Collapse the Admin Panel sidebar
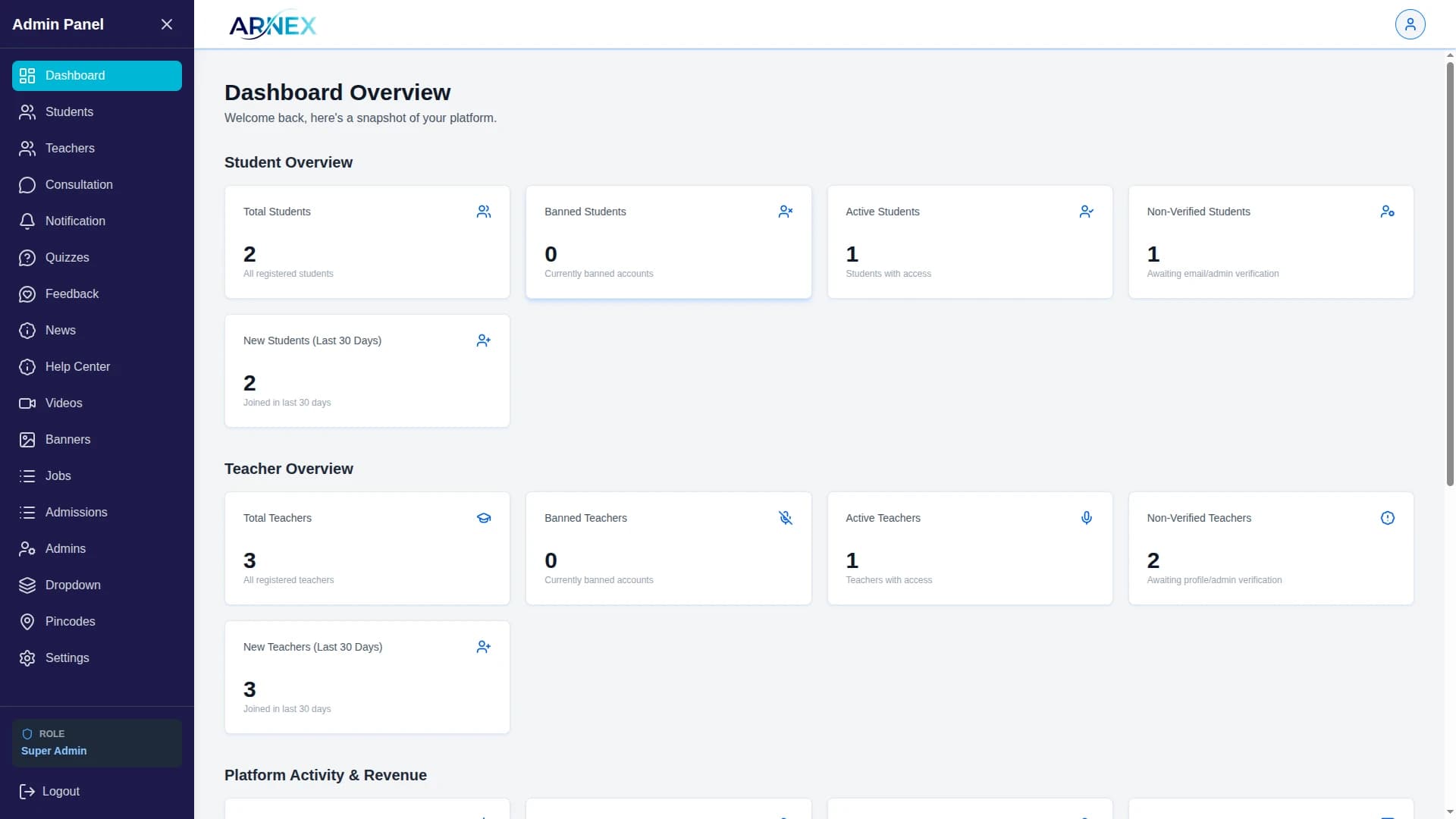Viewport: 1456px width, 819px height. point(167,24)
